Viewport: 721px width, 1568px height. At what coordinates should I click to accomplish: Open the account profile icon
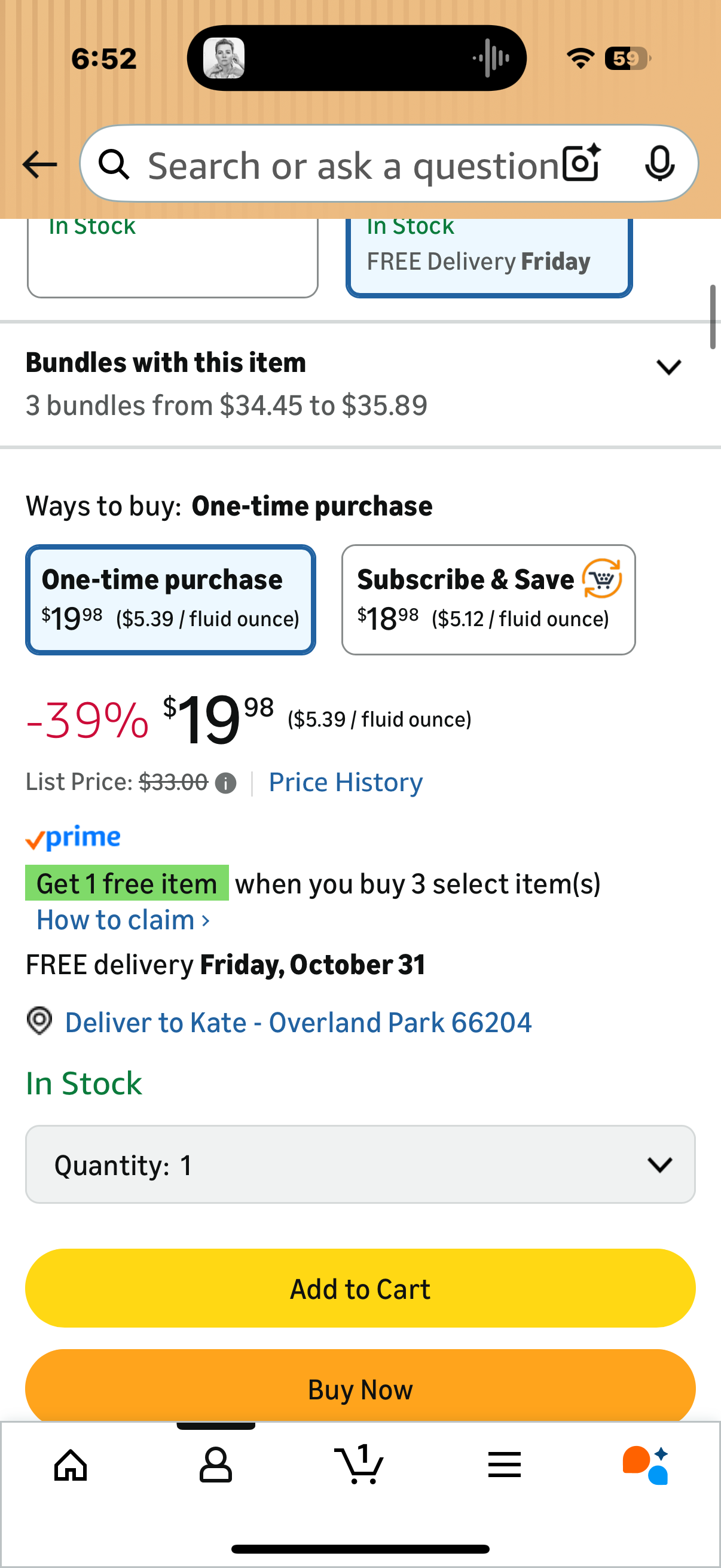tap(215, 1465)
